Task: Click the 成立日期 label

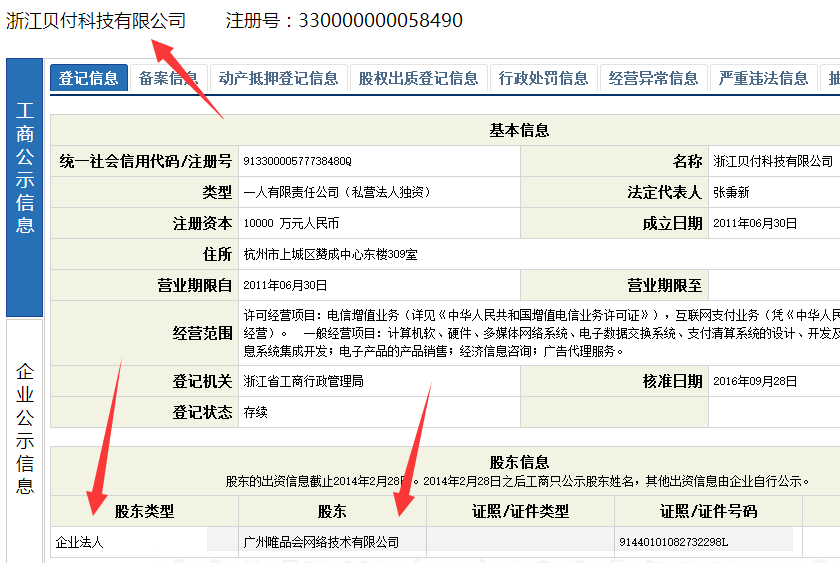Action: click(672, 223)
